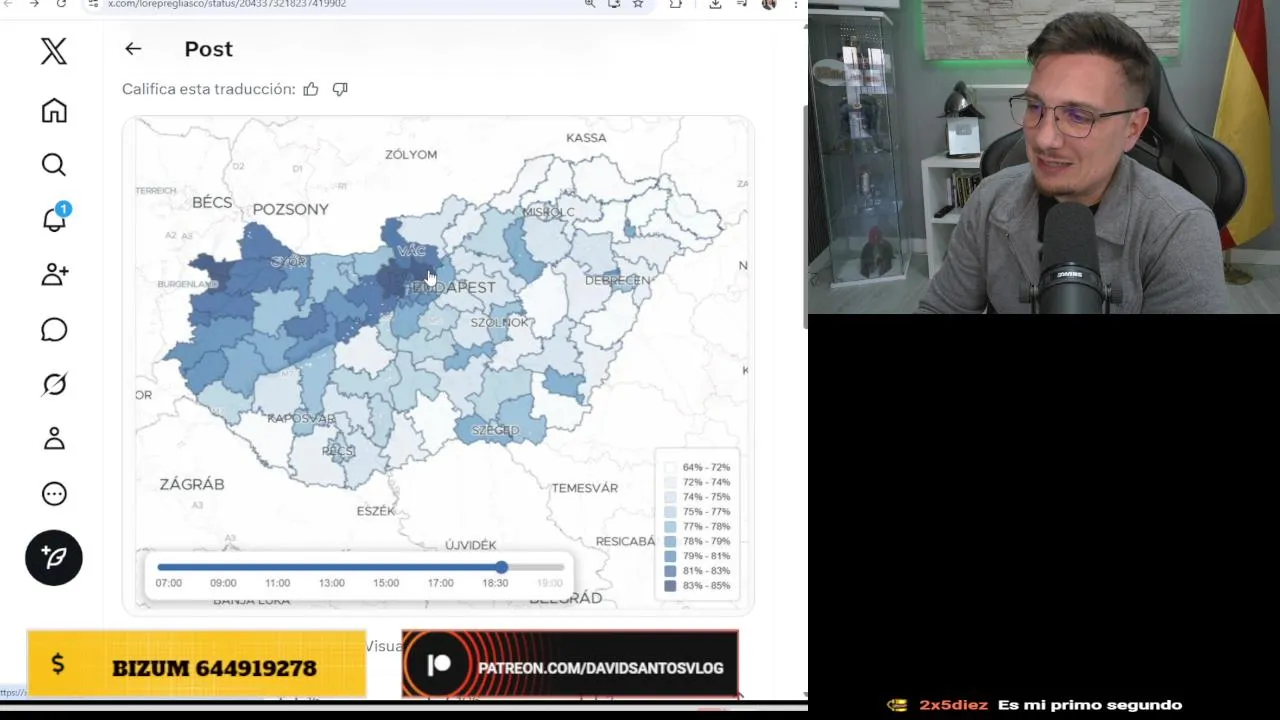Click the 83% - 85% legend swatch
This screenshot has height=720, width=1280.
point(670,585)
